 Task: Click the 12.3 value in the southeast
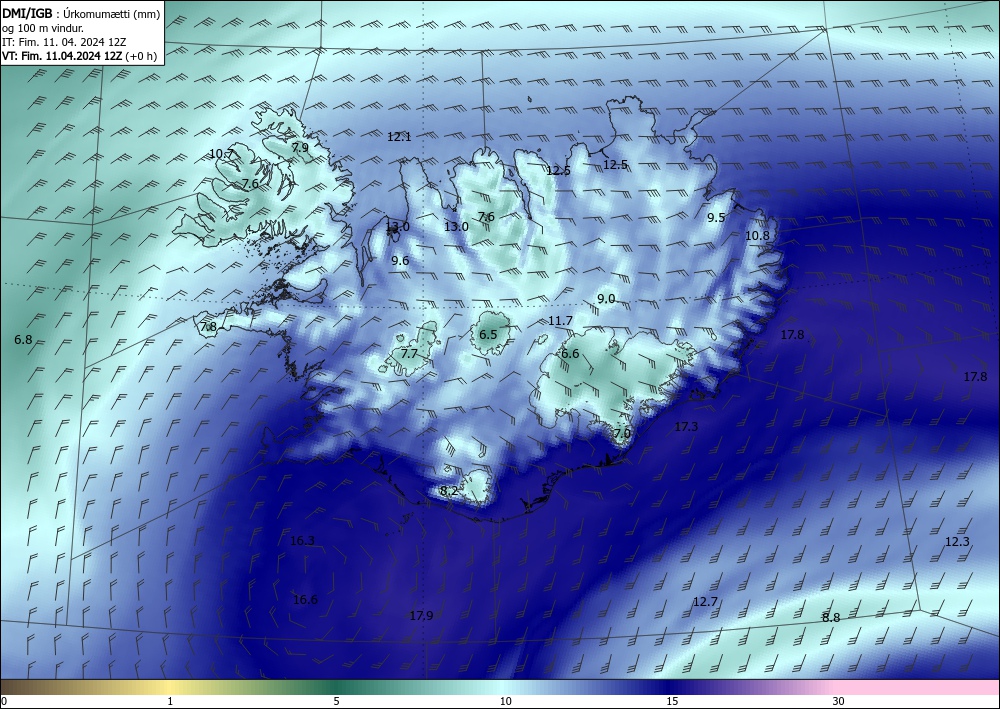957,542
